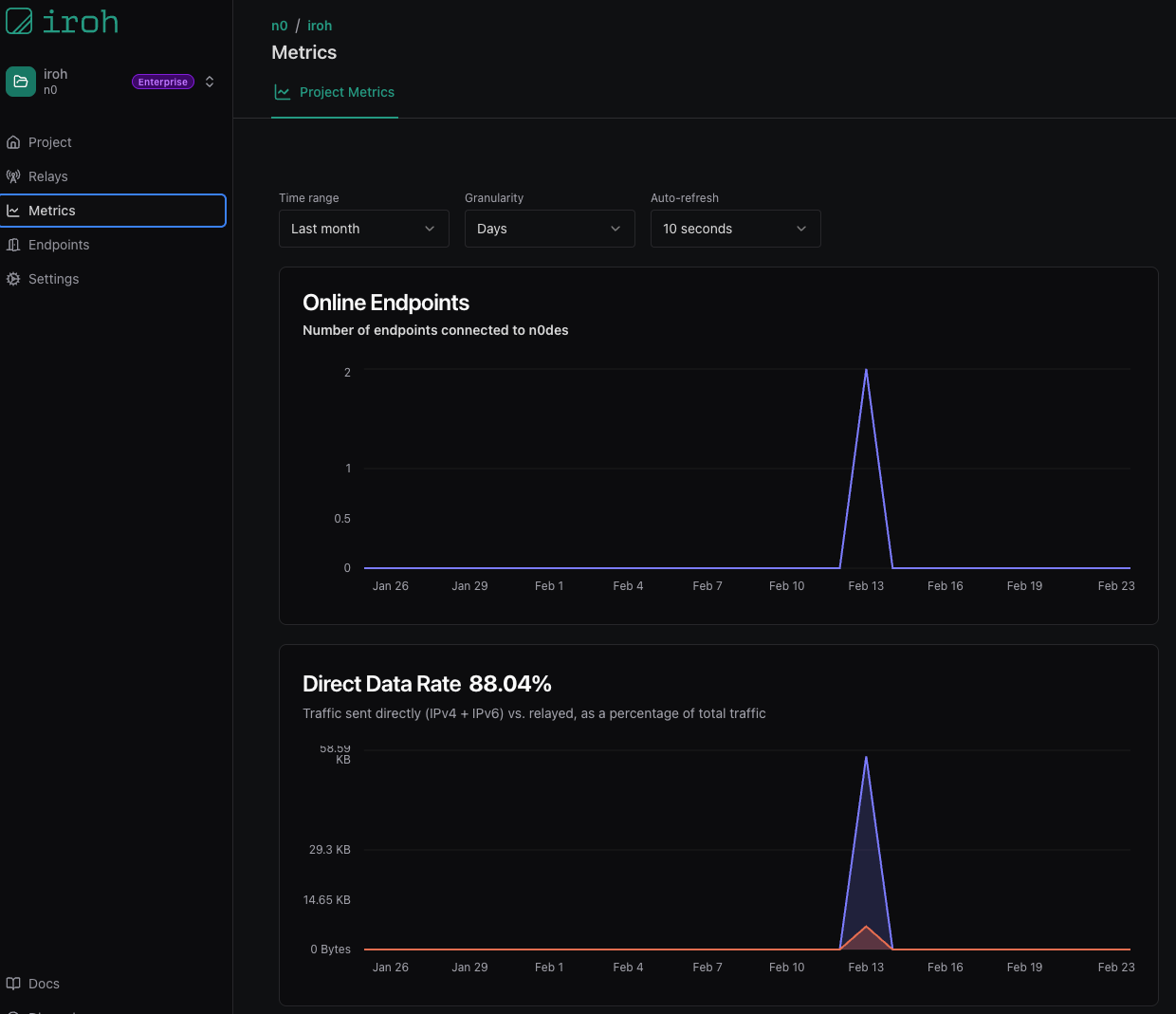Click the Docs book icon
The width and height of the screenshot is (1176, 1014).
pyautogui.click(x=13, y=984)
